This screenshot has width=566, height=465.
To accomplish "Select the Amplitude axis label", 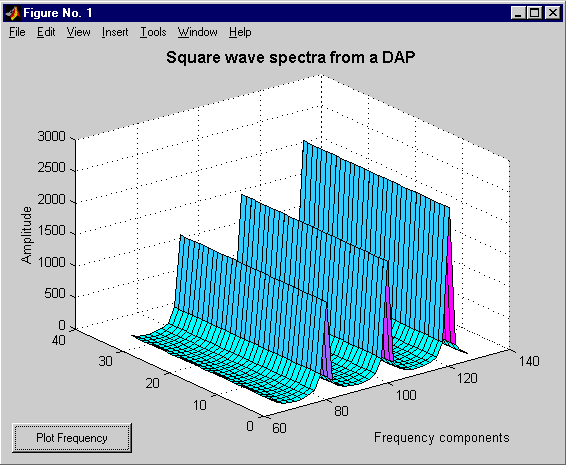I will click(26, 235).
